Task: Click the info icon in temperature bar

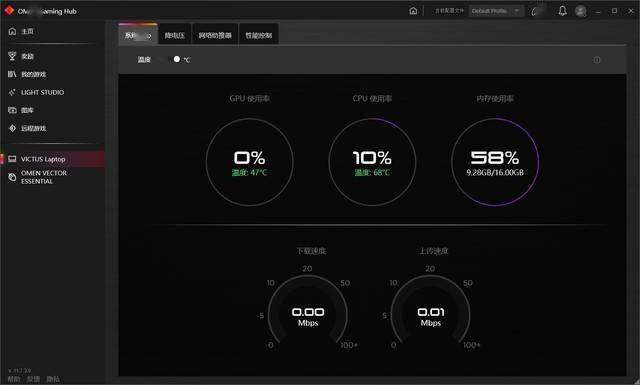Action: pos(597,60)
